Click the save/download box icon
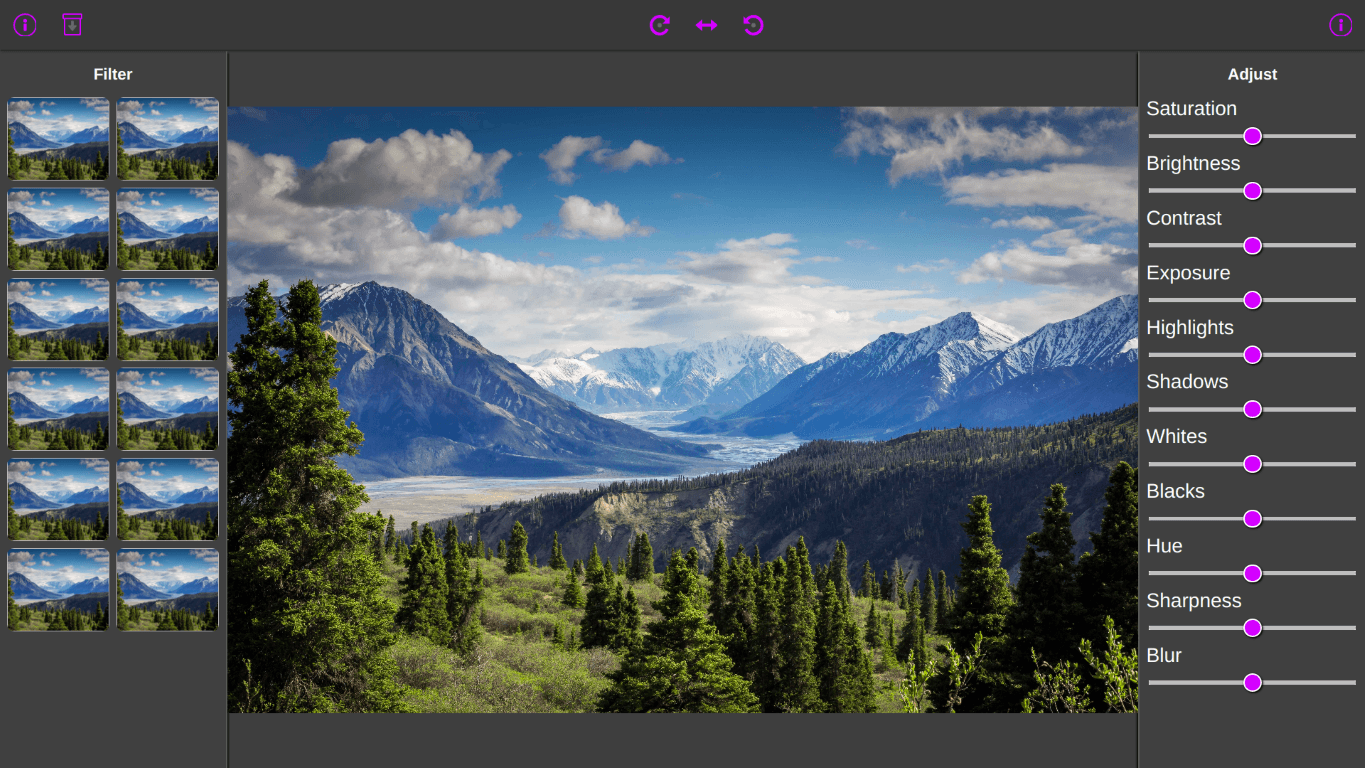This screenshot has height=768, width=1365. [x=72, y=26]
